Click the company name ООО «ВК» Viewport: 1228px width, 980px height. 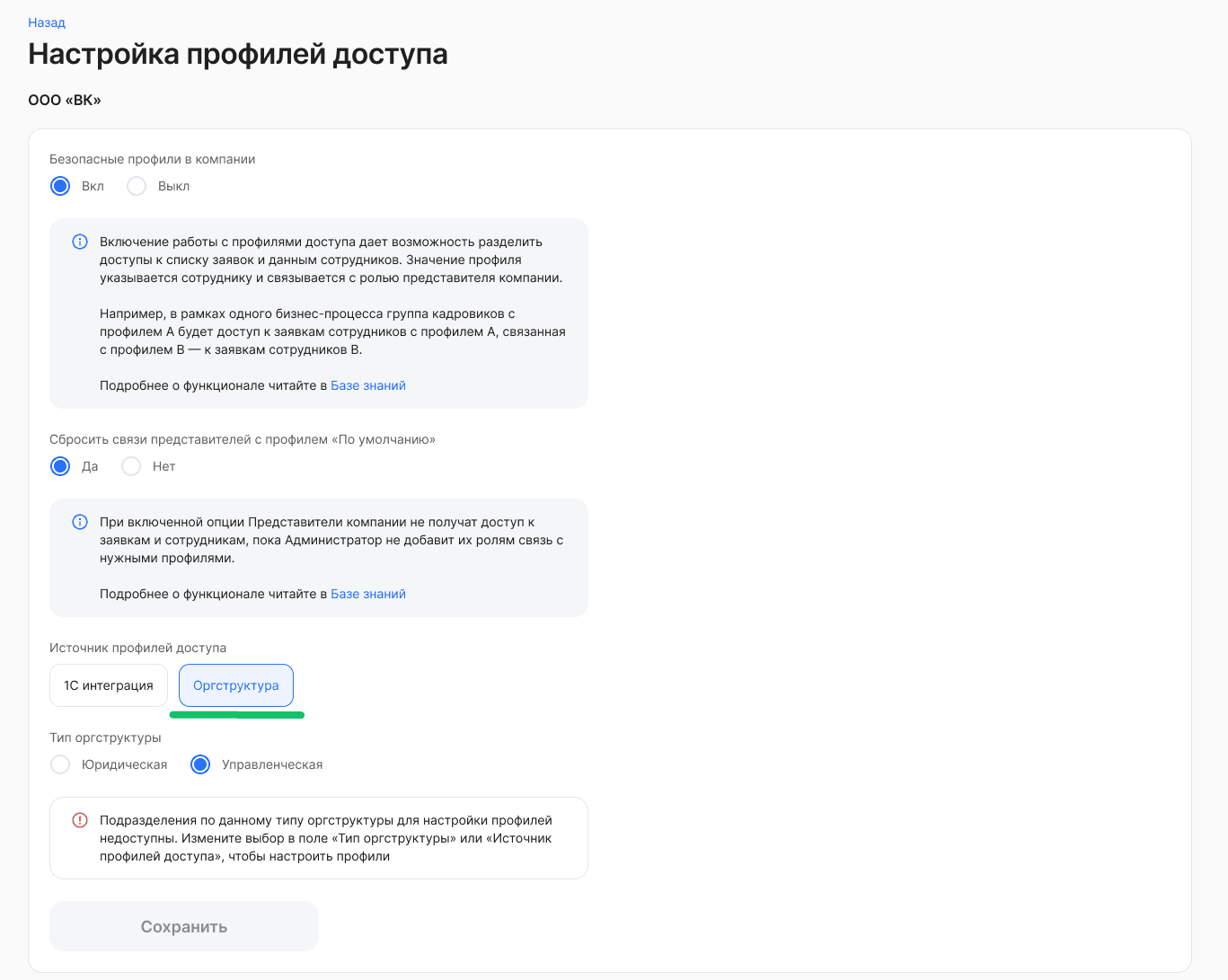point(64,100)
